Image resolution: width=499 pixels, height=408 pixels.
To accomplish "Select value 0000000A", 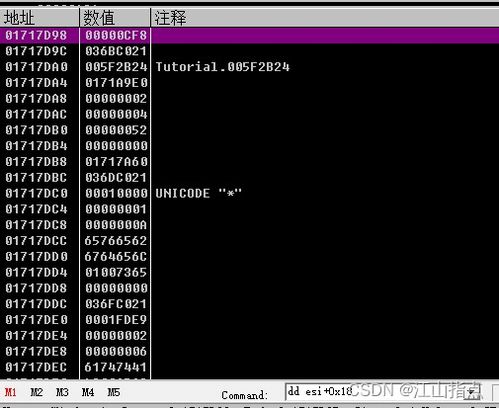I will tap(116, 225).
